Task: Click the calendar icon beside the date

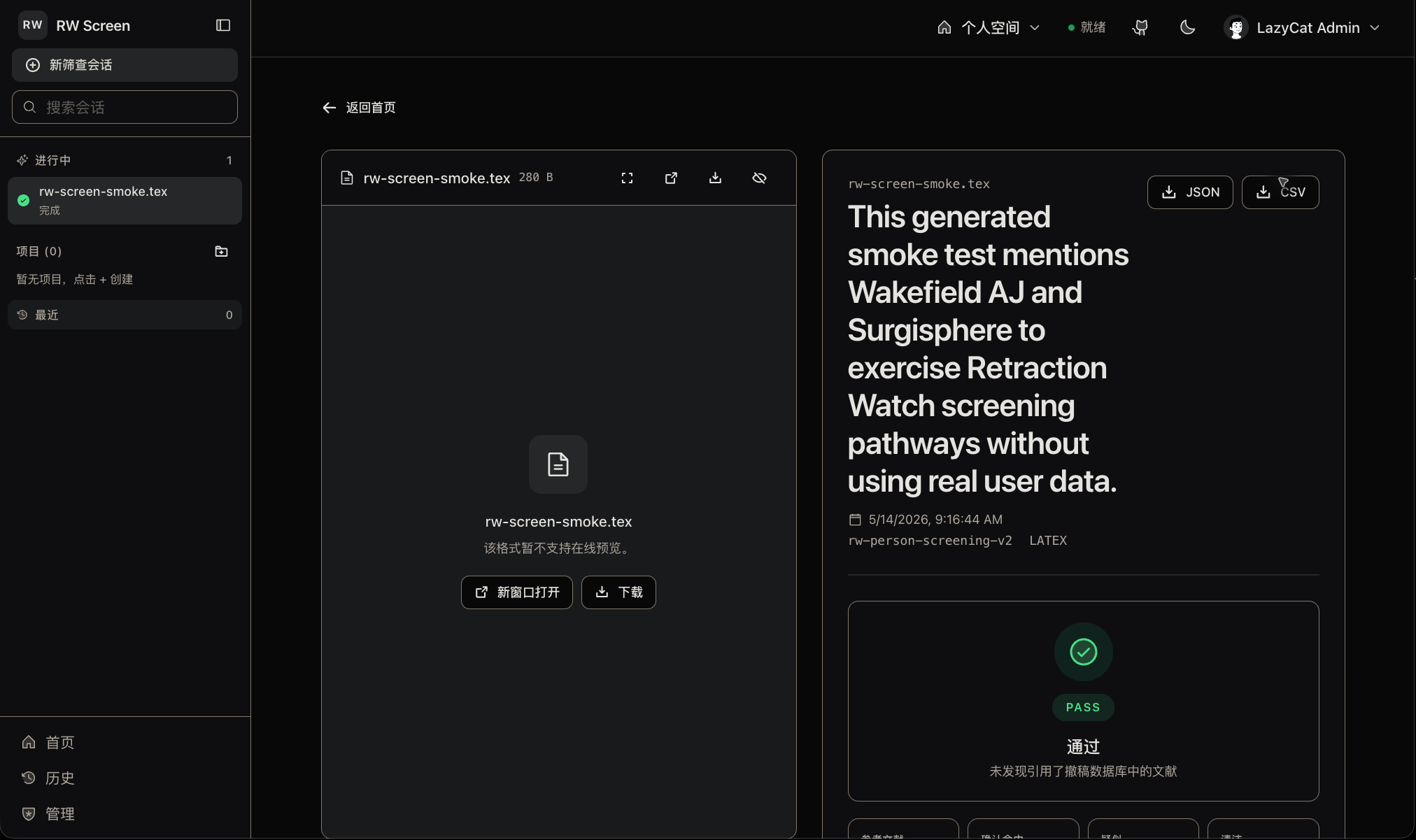Action: 855,520
